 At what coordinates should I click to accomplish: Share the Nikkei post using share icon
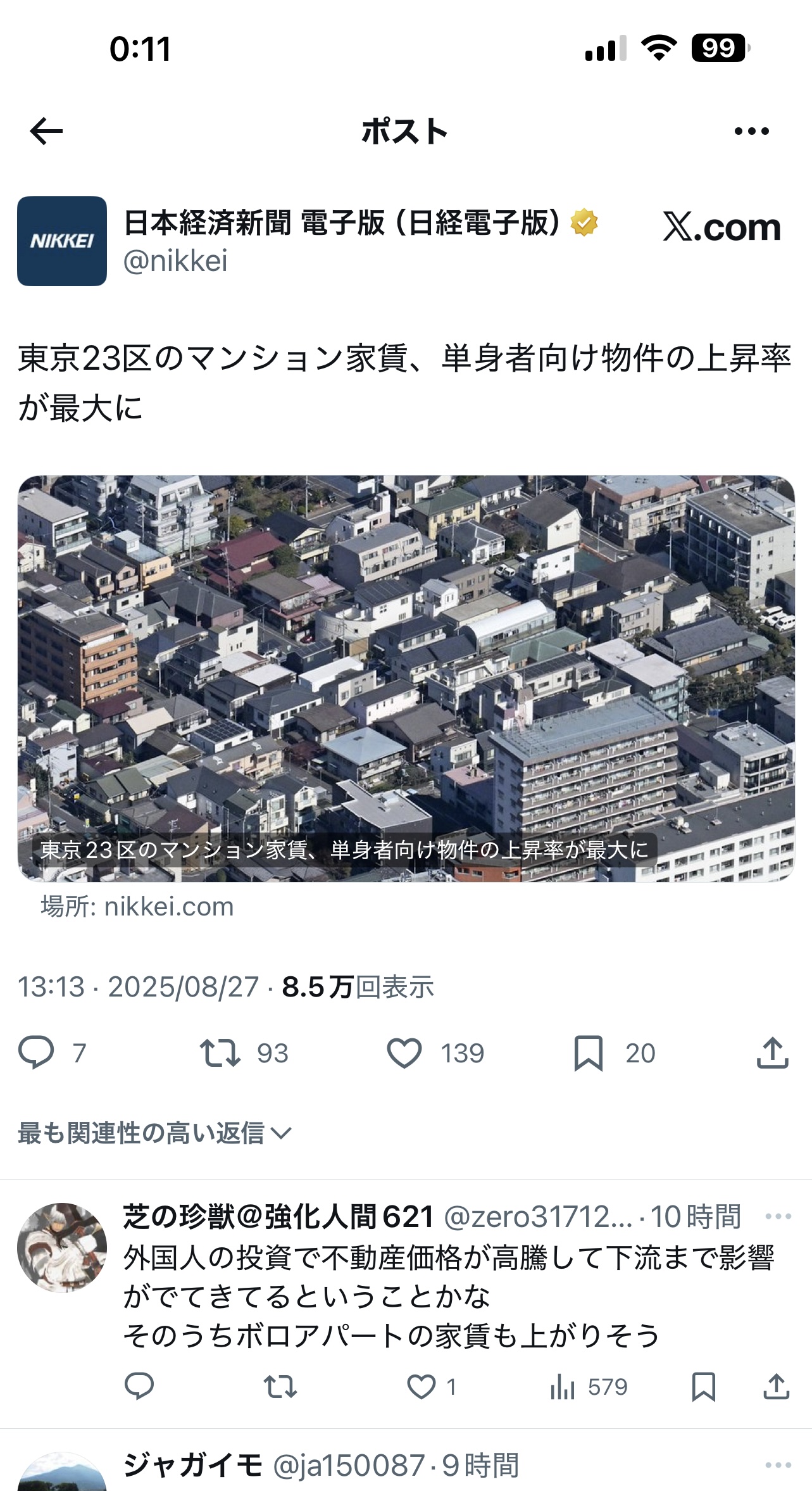[773, 1053]
